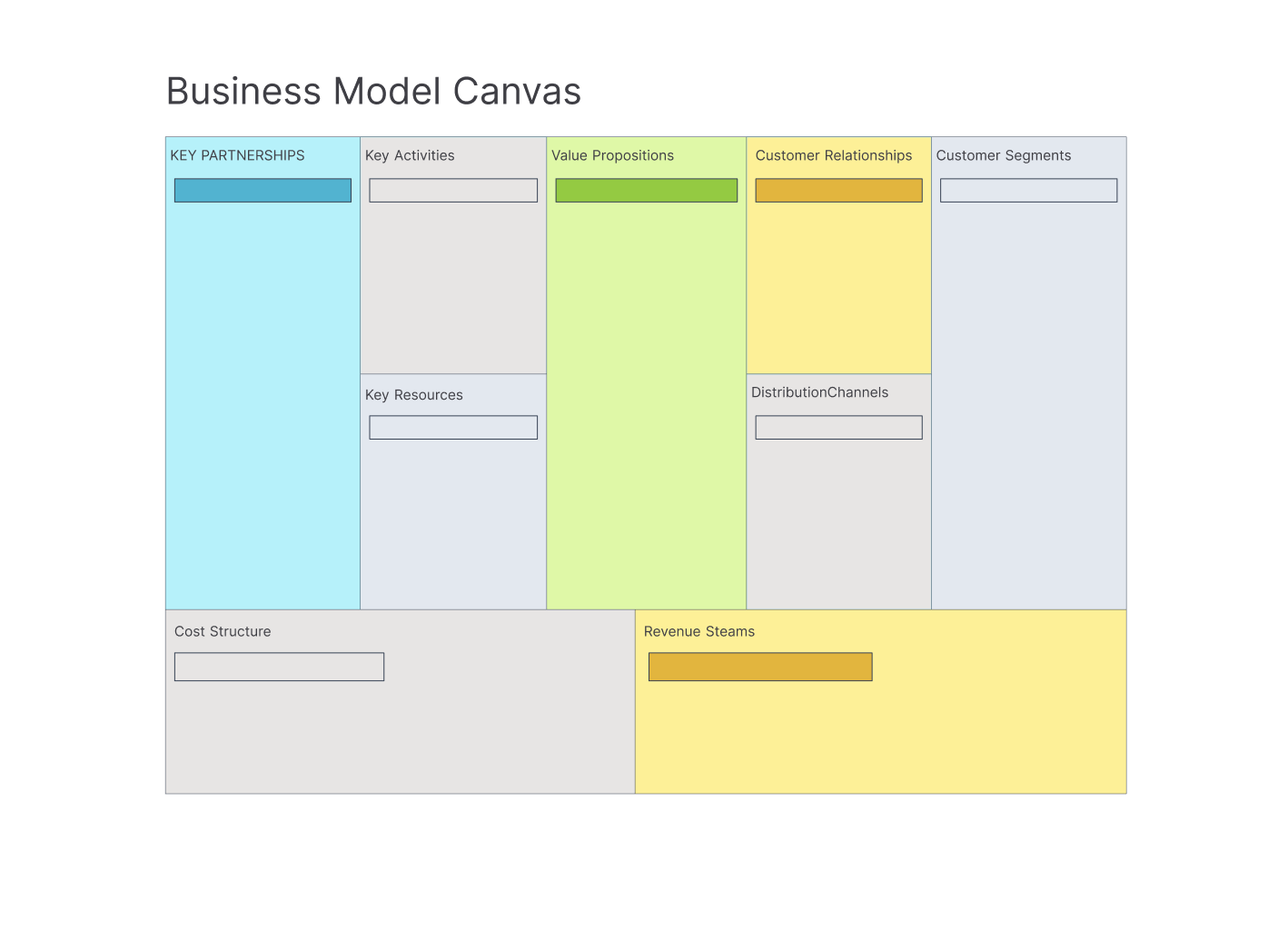Click the empty box under DistributionChannels
1288x930 pixels.
click(838, 427)
